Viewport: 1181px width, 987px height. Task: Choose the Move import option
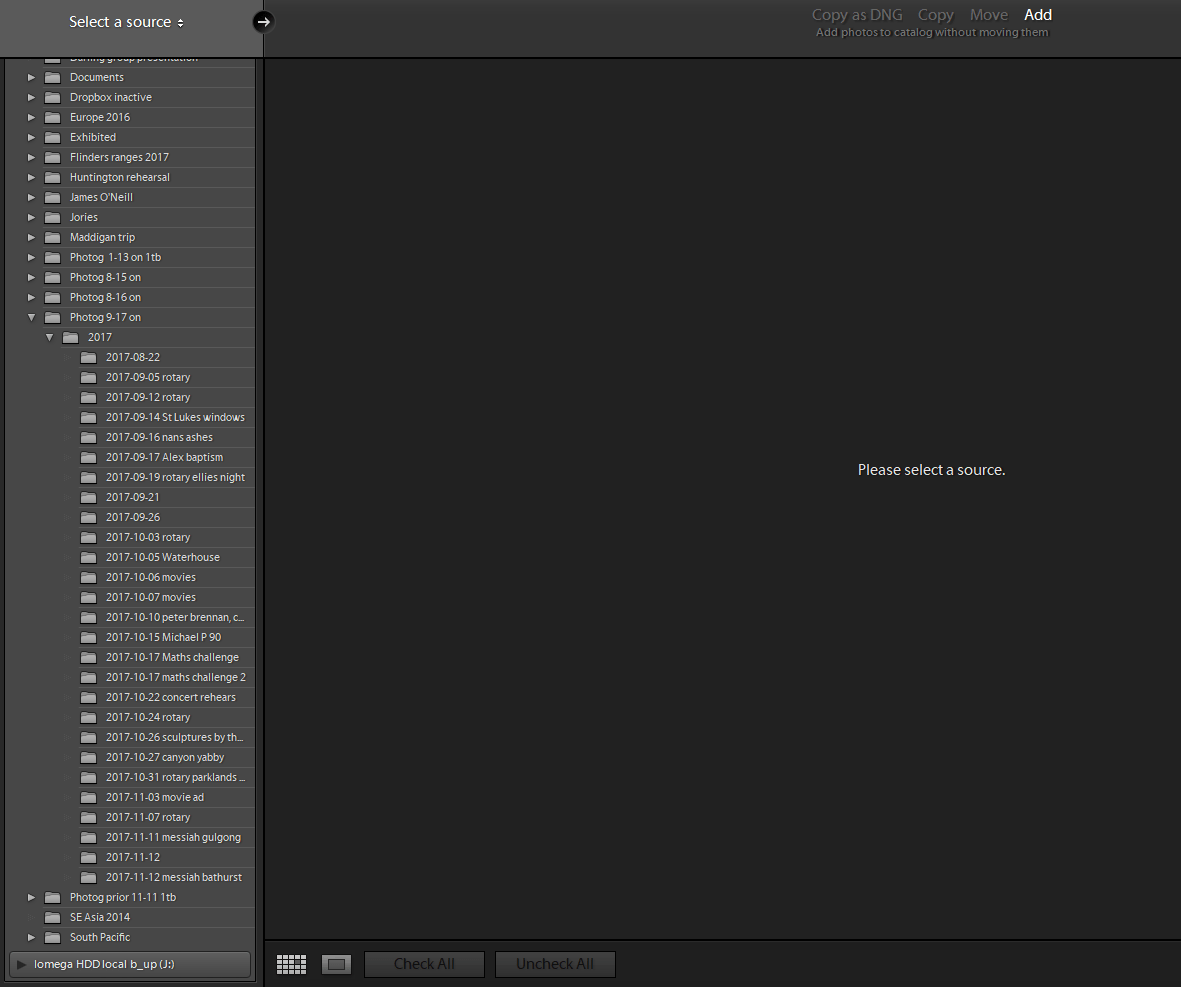coord(988,15)
